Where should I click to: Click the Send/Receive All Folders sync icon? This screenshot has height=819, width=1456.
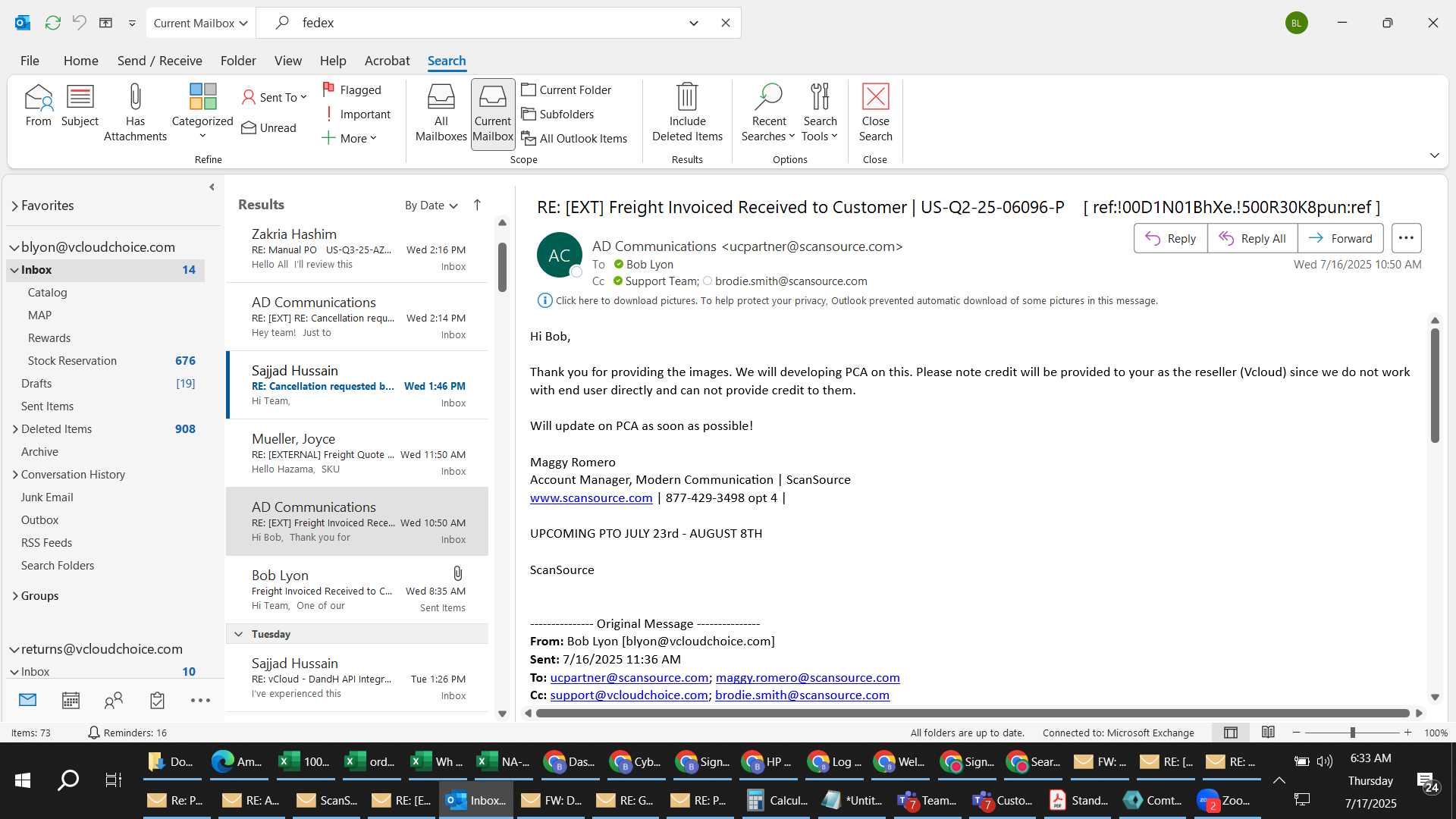[x=52, y=23]
